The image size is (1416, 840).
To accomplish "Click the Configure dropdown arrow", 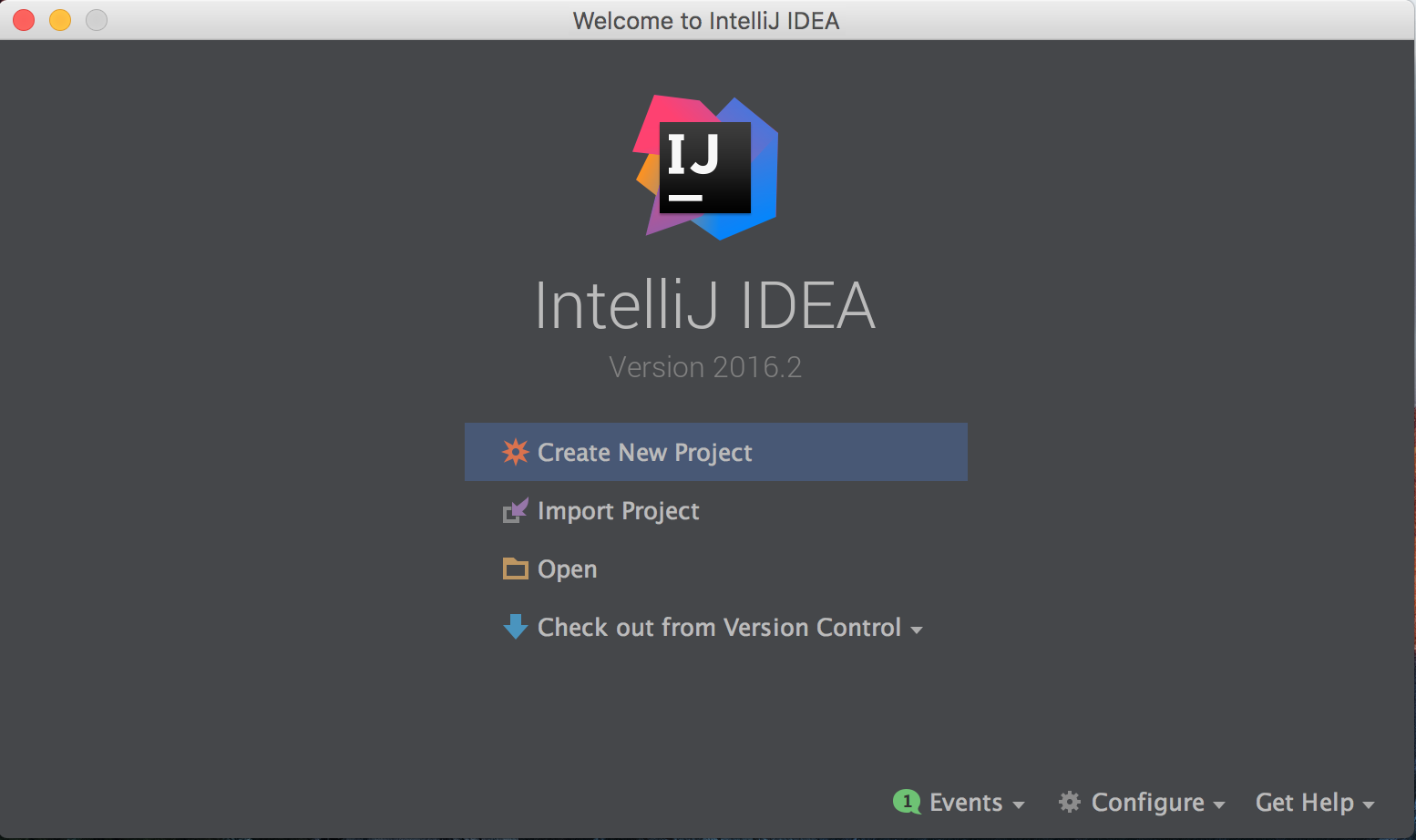I will 1219,805.
